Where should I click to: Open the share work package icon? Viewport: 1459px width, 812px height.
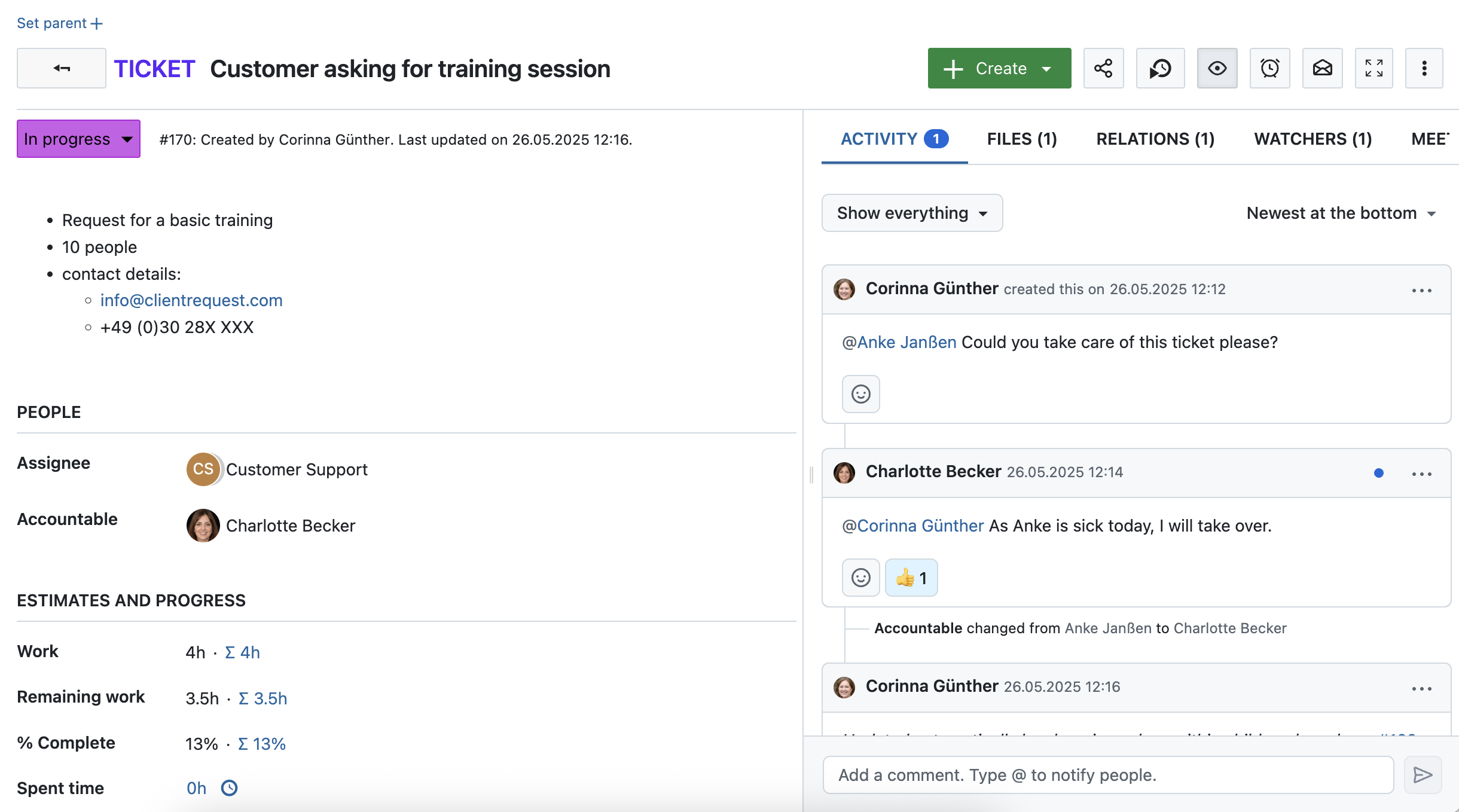coord(1103,69)
